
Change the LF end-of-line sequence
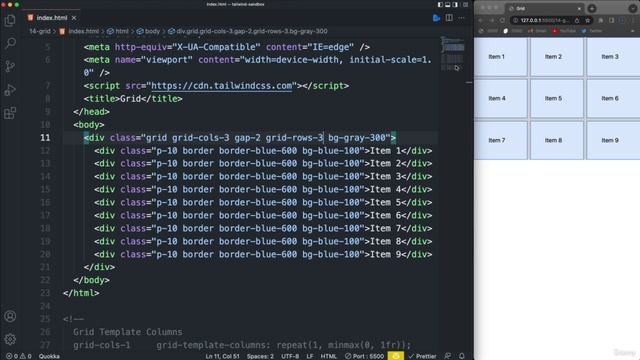(310, 356)
